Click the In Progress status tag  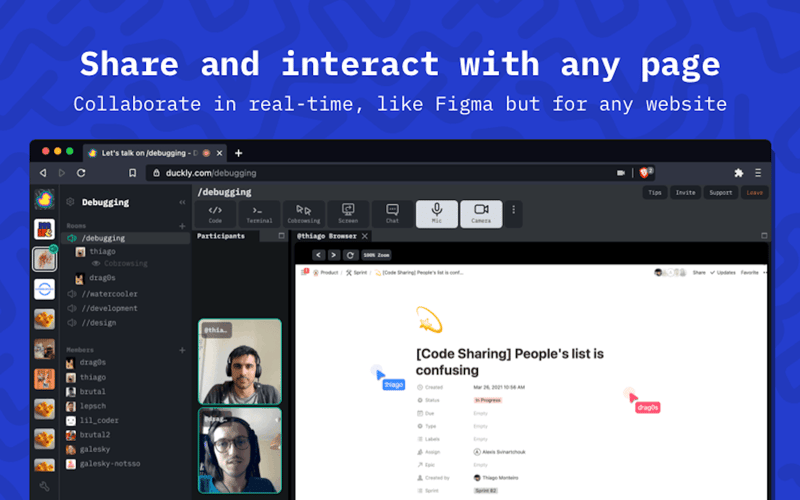coord(488,400)
